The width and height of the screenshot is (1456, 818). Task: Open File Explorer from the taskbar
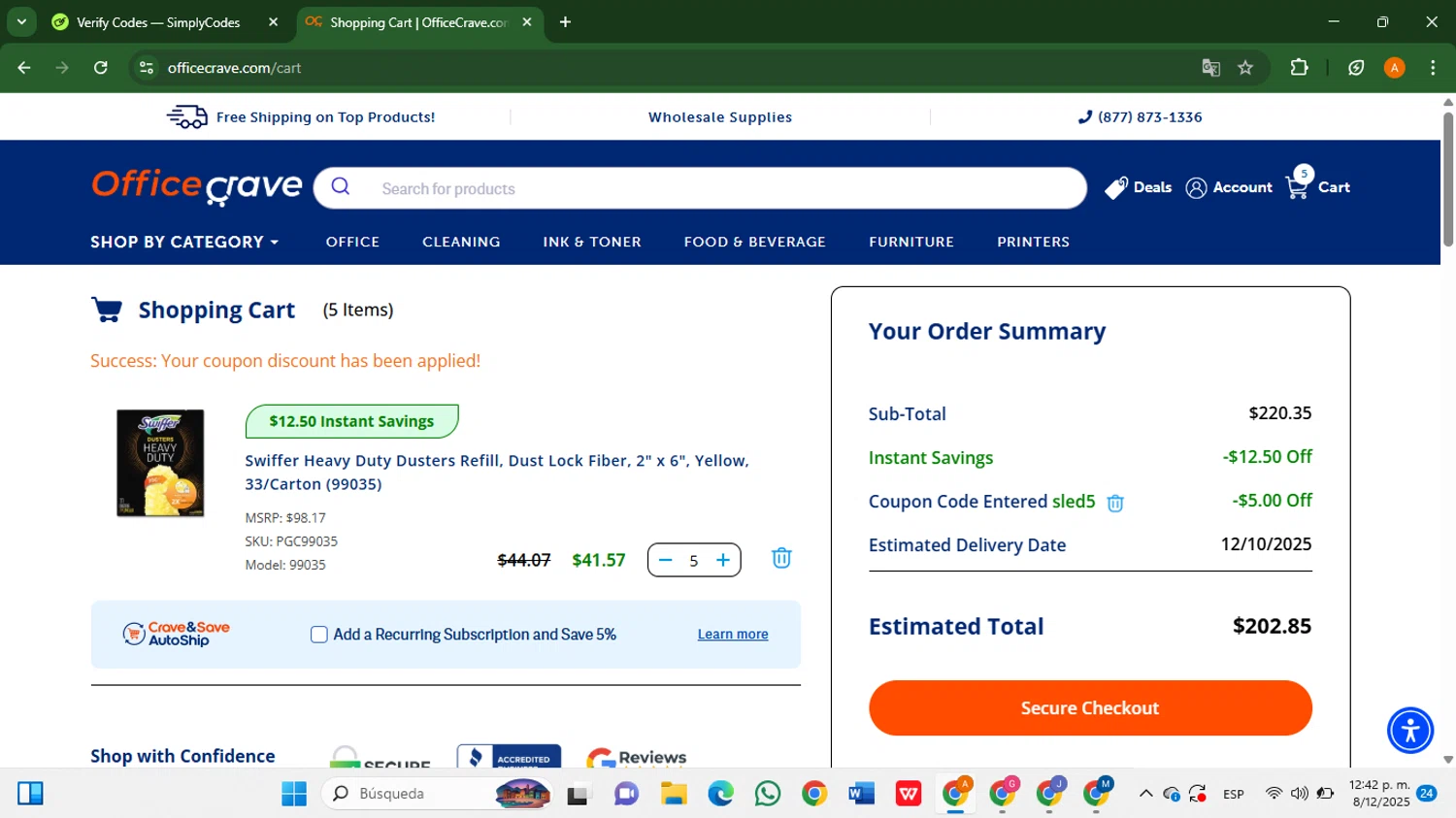tap(674, 794)
